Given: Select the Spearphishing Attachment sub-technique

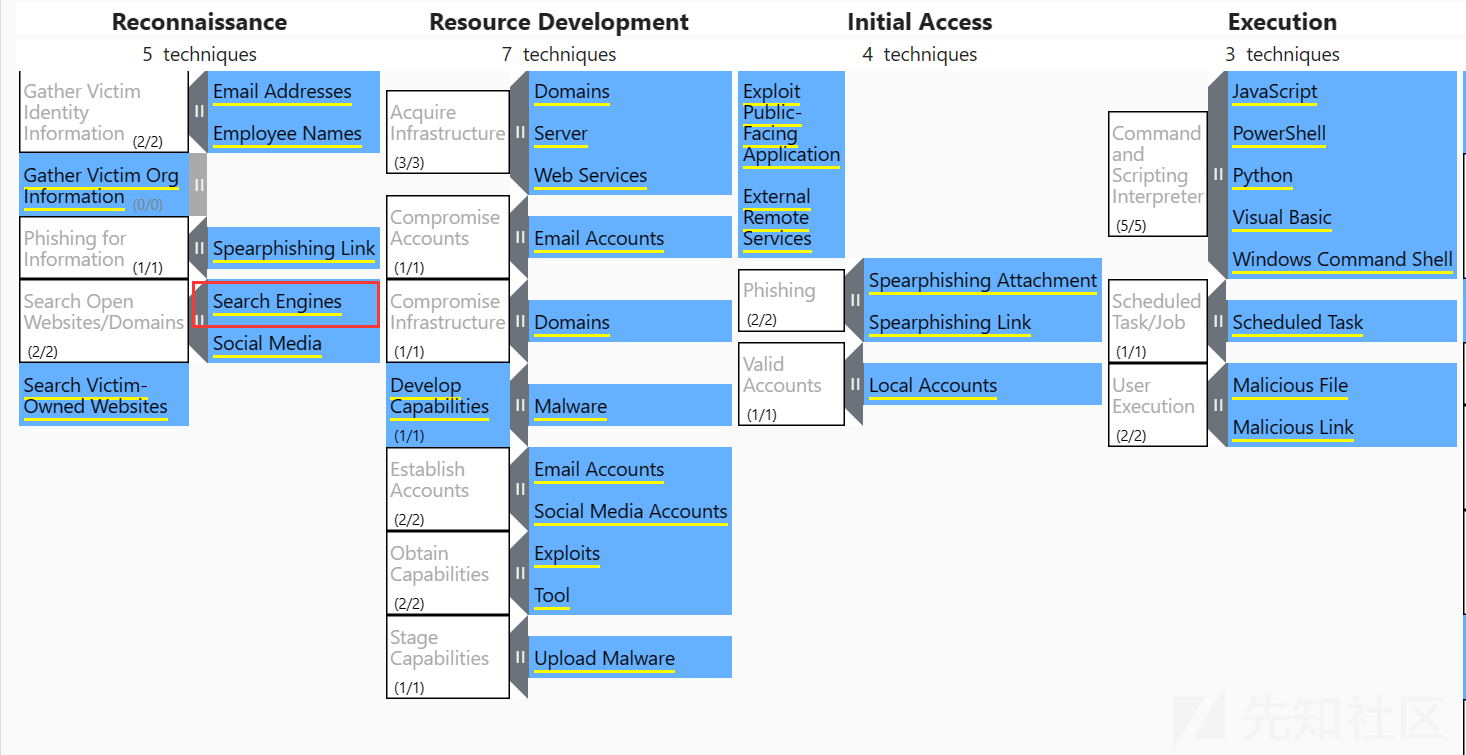Looking at the screenshot, I should [x=983, y=280].
